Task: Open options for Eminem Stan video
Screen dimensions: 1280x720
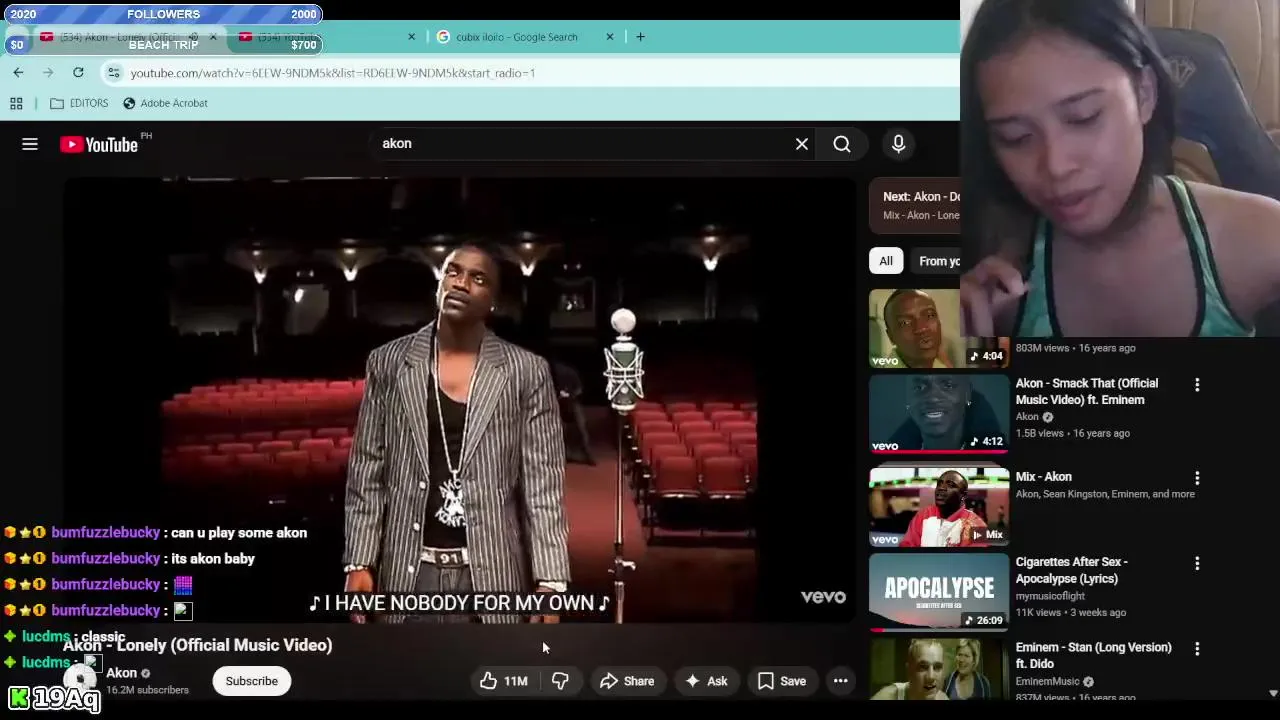Action: (1197, 649)
